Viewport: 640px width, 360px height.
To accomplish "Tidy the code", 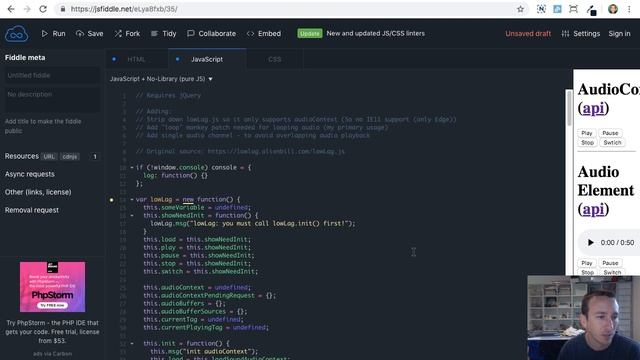I will click(x=163, y=33).
